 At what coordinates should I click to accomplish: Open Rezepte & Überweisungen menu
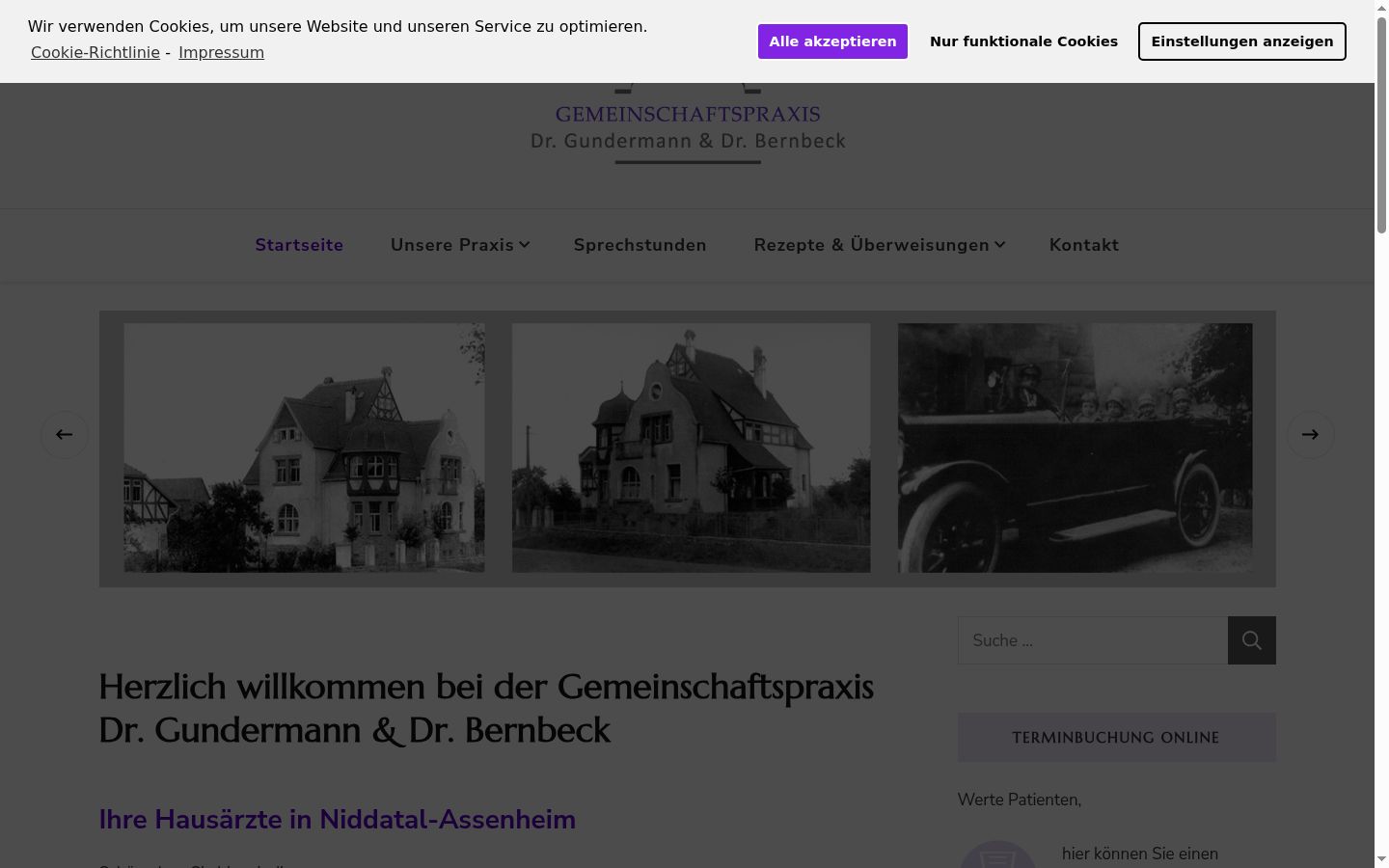coord(872,245)
